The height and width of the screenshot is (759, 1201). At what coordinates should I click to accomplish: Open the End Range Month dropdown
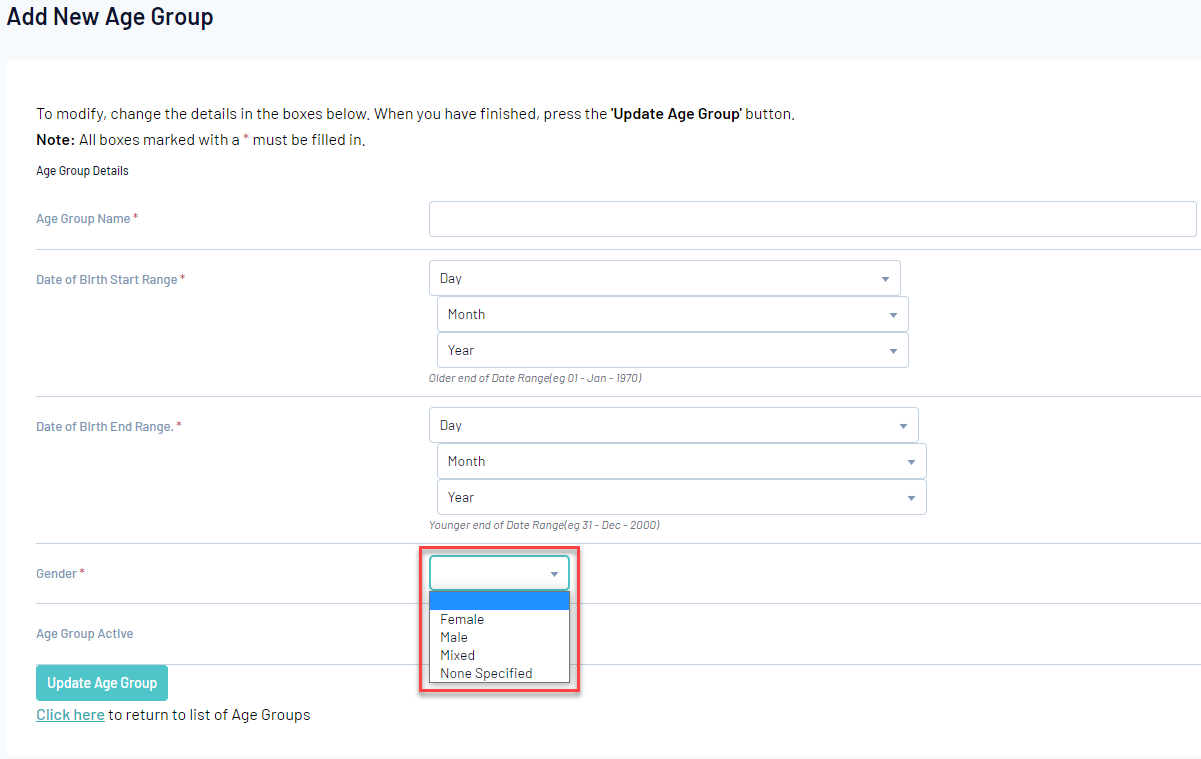click(682, 461)
